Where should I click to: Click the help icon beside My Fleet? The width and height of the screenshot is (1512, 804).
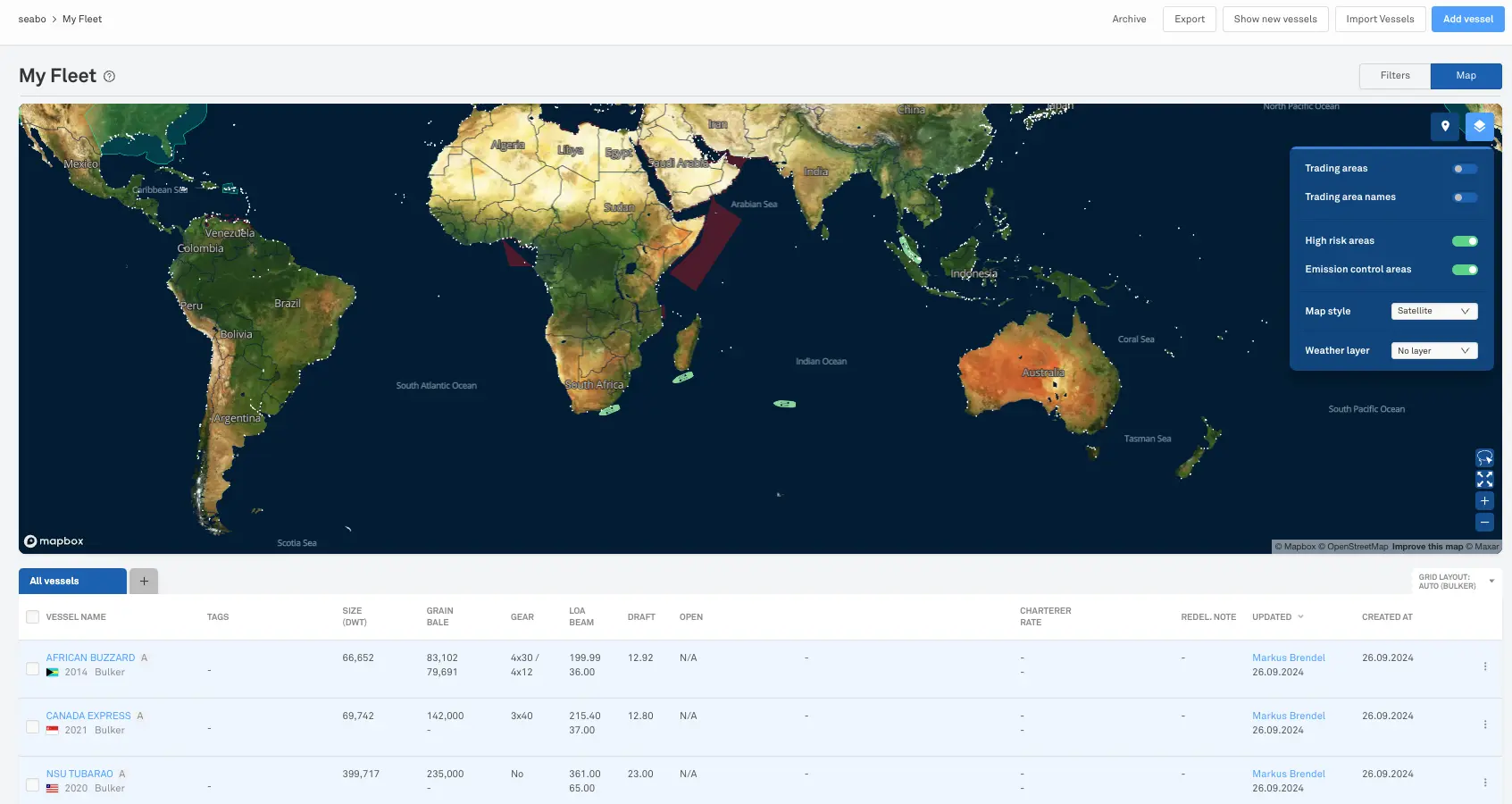109,77
